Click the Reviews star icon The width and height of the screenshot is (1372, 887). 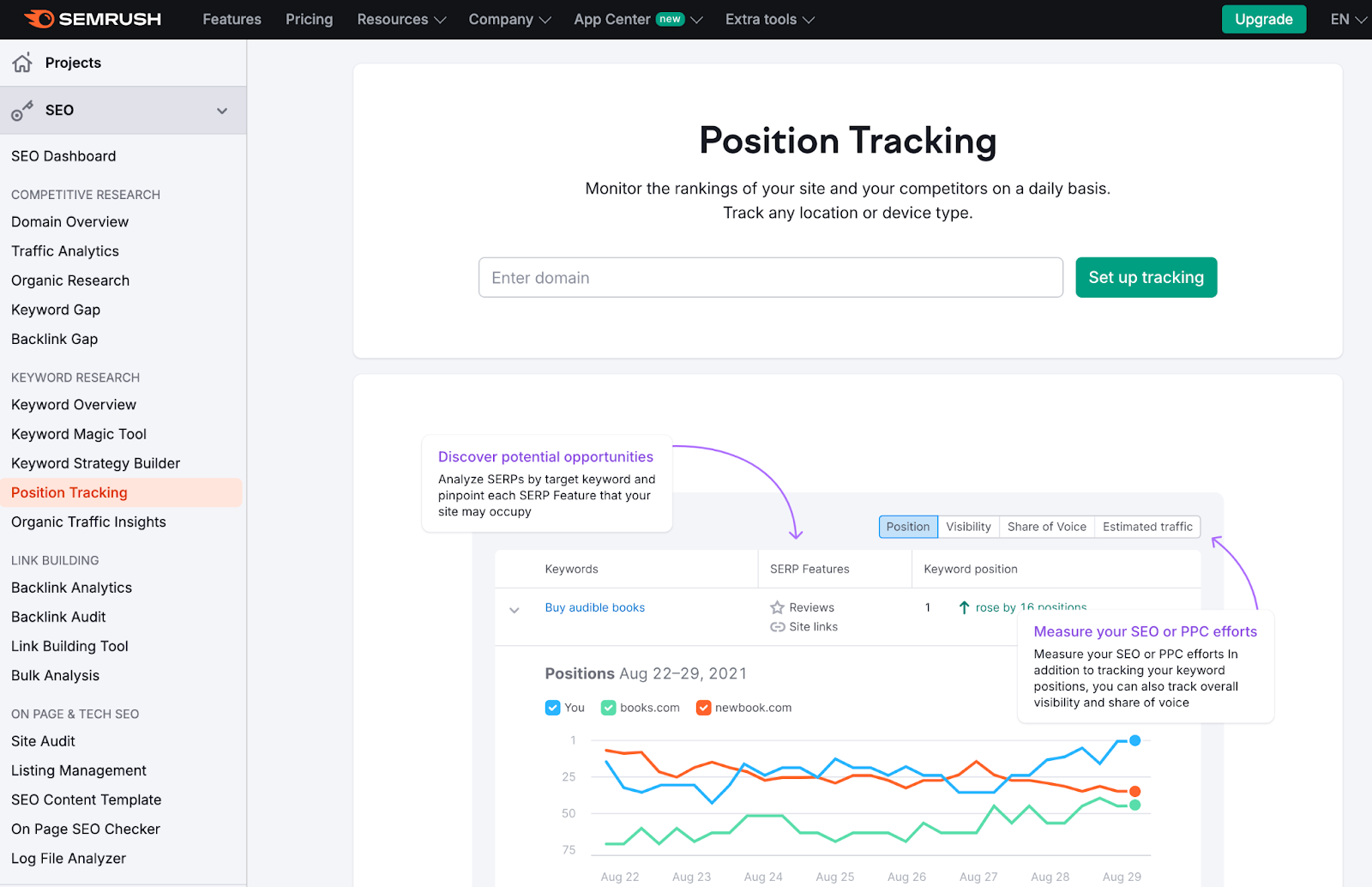pyautogui.click(x=777, y=607)
